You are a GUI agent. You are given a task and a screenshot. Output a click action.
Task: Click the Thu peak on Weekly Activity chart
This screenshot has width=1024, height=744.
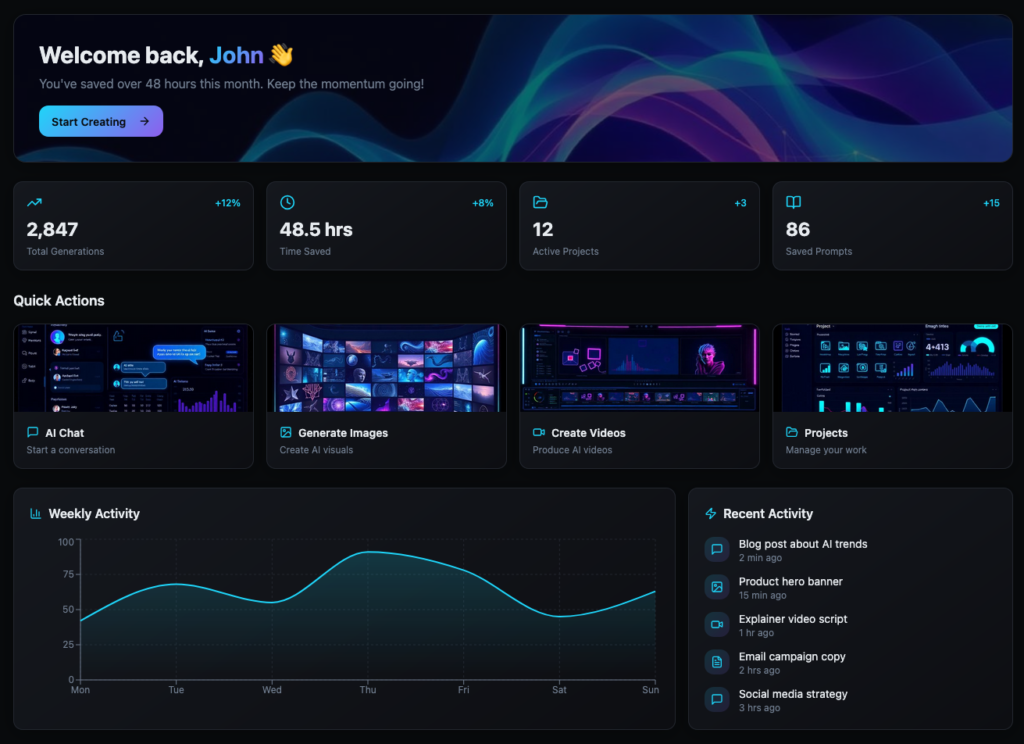[368, 552]
